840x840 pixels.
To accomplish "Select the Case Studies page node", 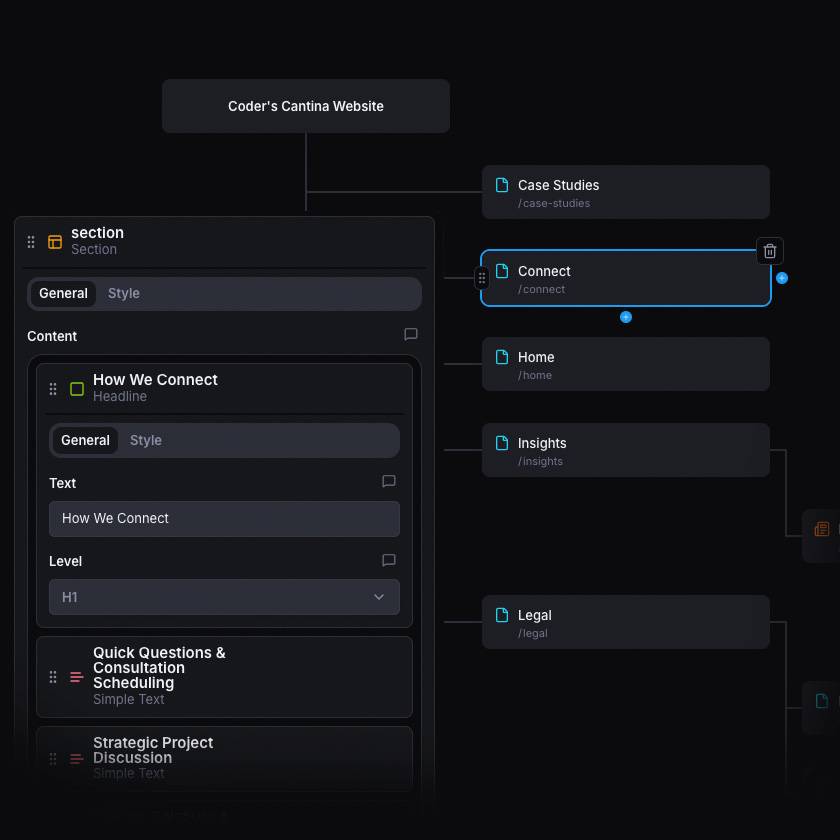I will tap(626, 192).
